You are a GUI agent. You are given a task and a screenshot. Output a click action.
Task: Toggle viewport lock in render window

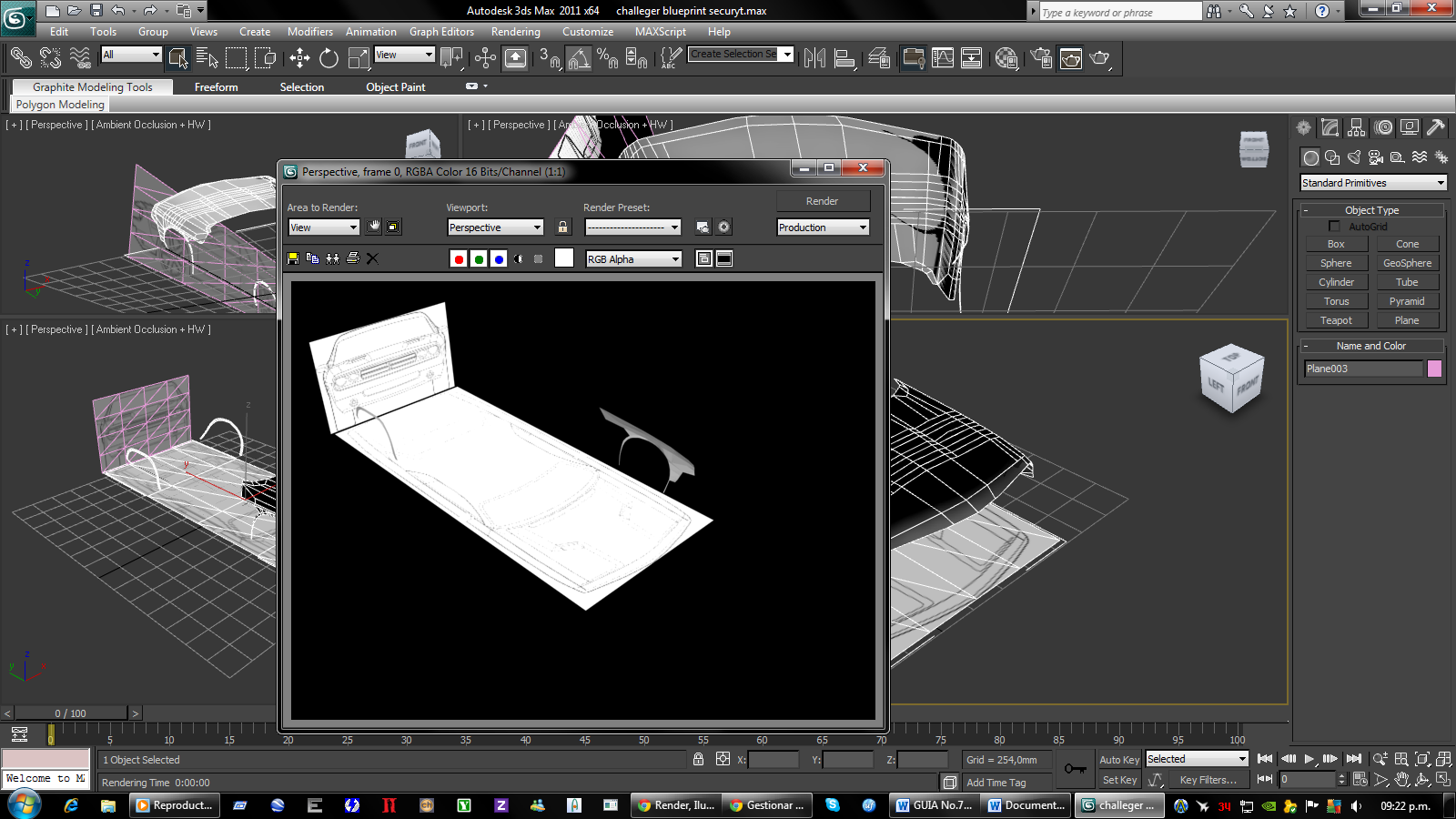(x=562, y=227)
